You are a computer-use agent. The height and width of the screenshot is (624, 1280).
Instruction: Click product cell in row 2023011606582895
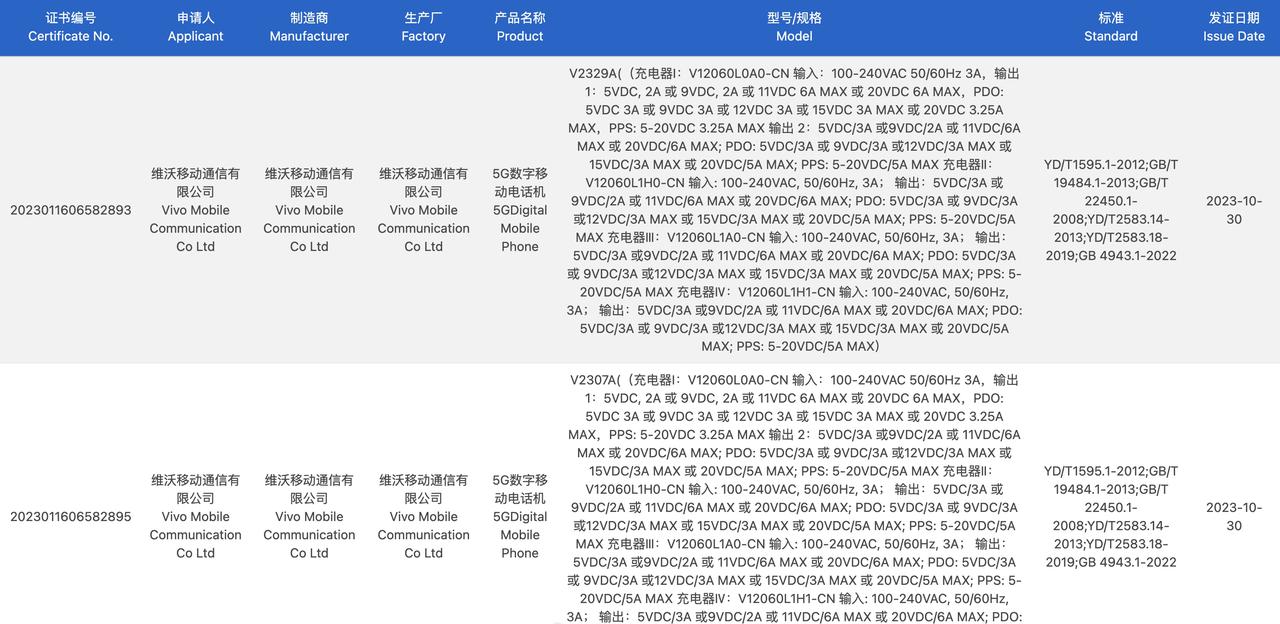point(520,517)
